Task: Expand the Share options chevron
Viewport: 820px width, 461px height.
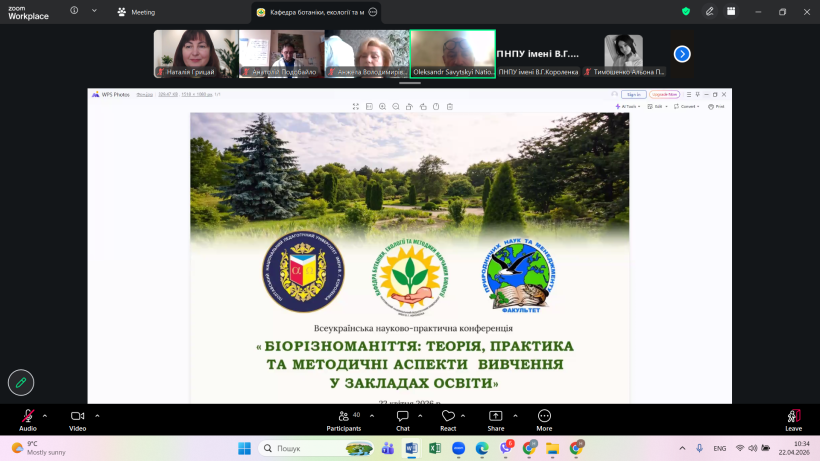Action: pyautogui.click(x=513, y=415)
